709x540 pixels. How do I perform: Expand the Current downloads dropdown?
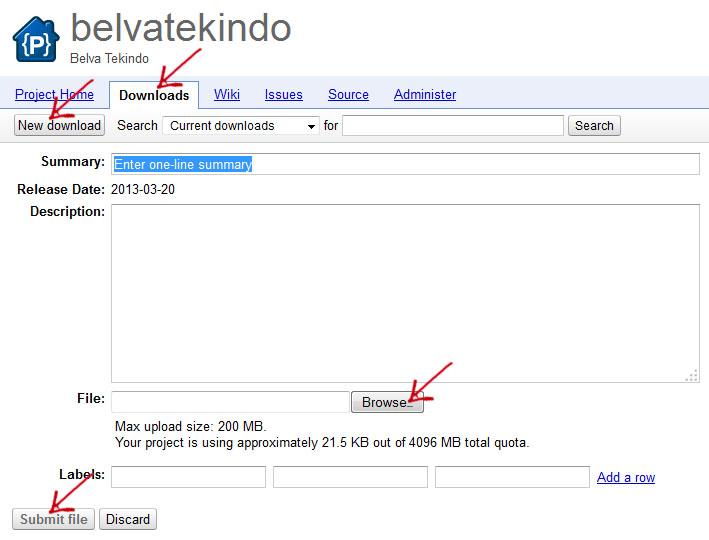pos(241,126)
